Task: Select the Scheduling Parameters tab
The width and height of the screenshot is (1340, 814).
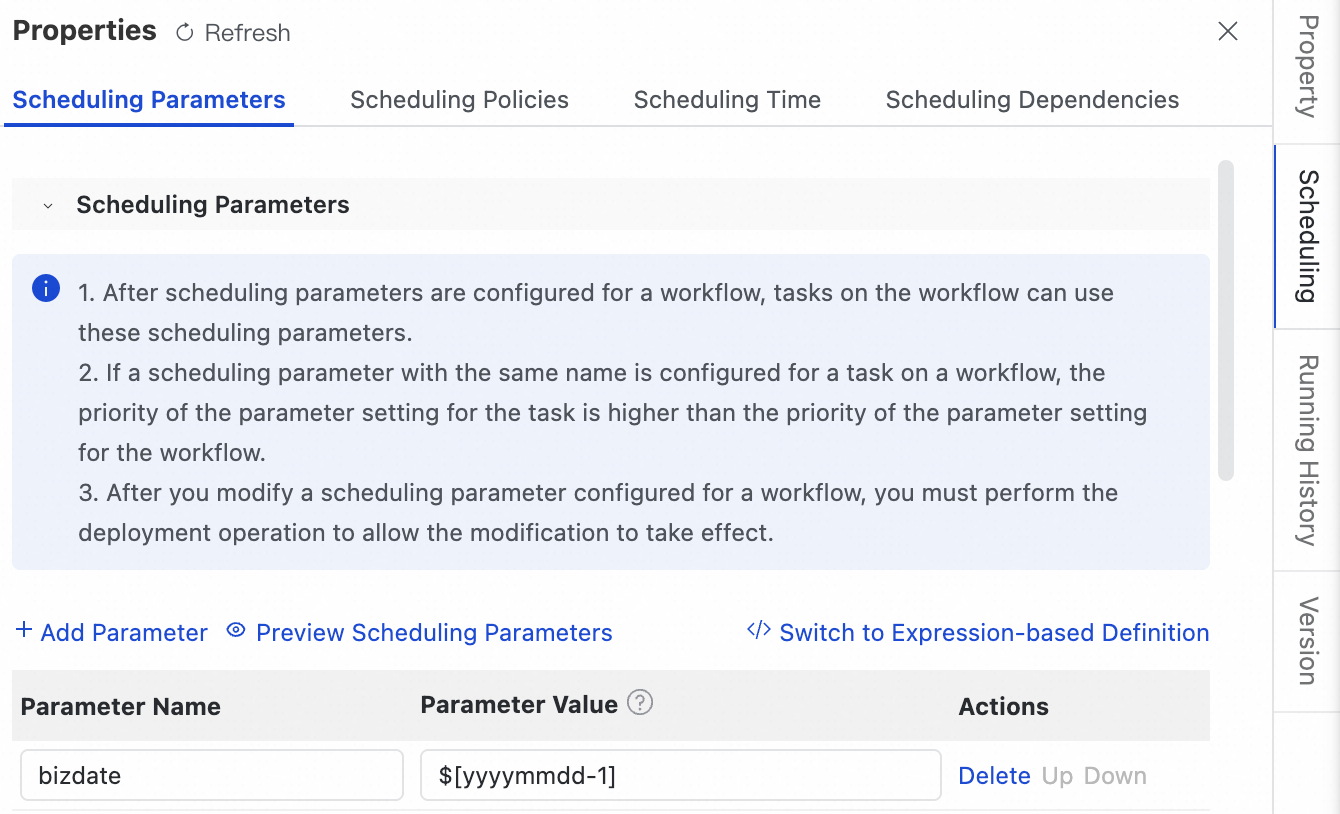Action: [149, 100]
